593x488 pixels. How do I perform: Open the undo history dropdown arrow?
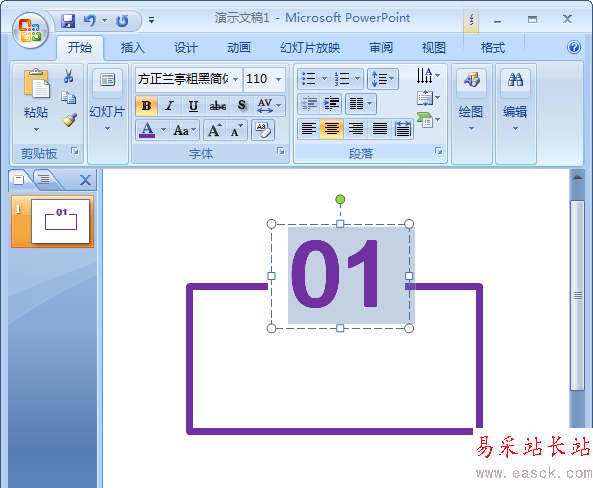(x=104, y=20)
